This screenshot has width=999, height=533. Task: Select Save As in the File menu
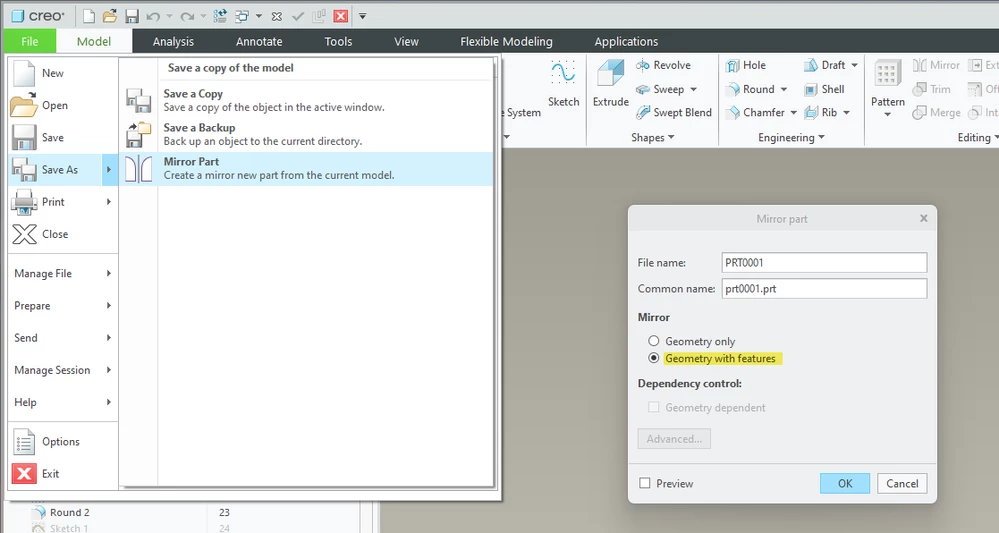pos(55,170)
